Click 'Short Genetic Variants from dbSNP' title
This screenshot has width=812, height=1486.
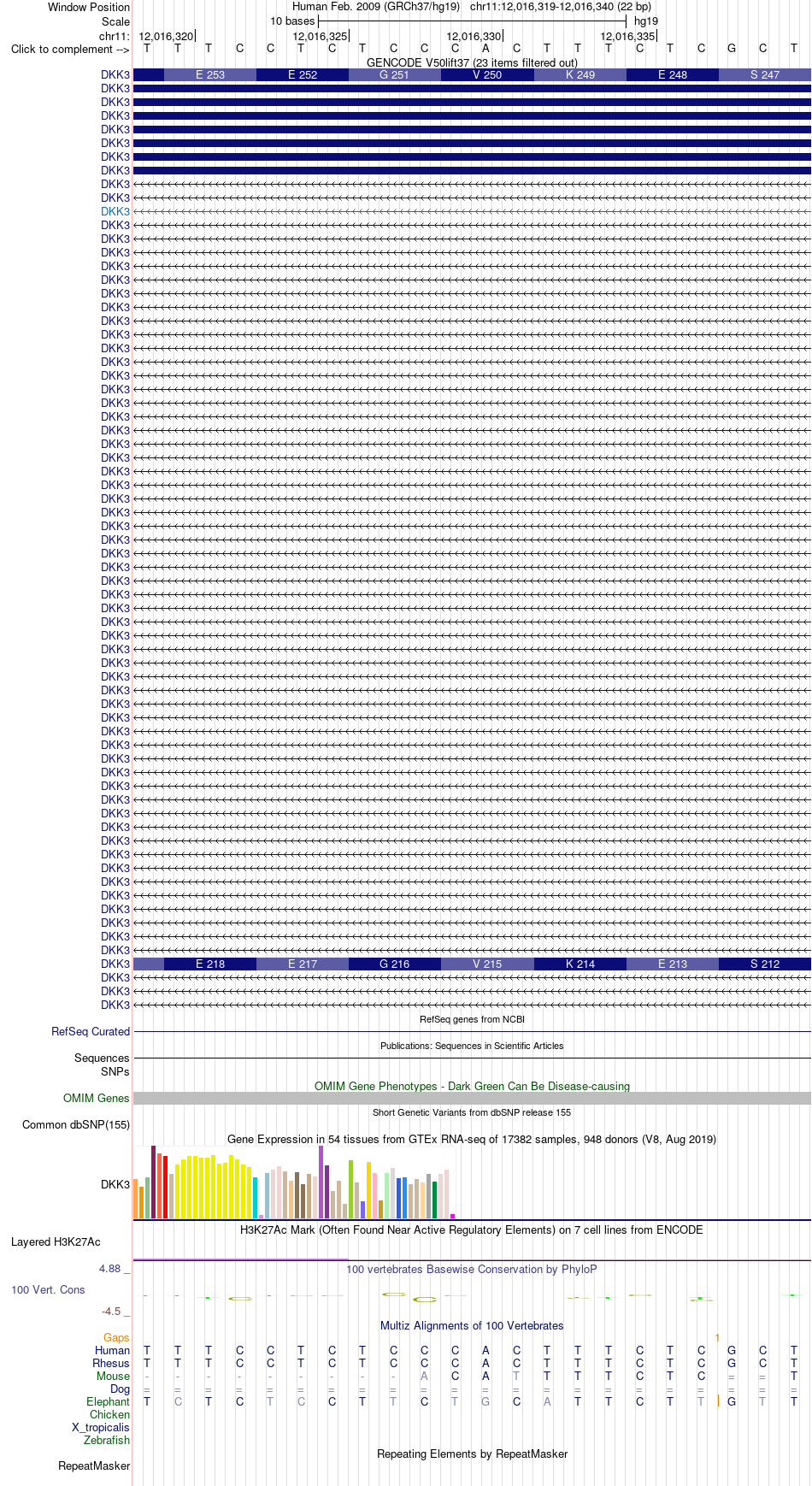coord(472,1112)
